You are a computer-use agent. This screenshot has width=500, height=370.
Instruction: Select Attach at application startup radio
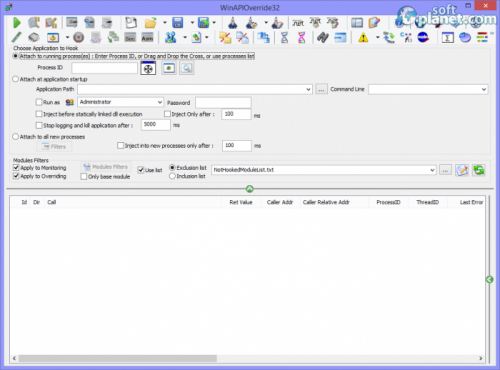pyautogui.click(x=15, y=79)
